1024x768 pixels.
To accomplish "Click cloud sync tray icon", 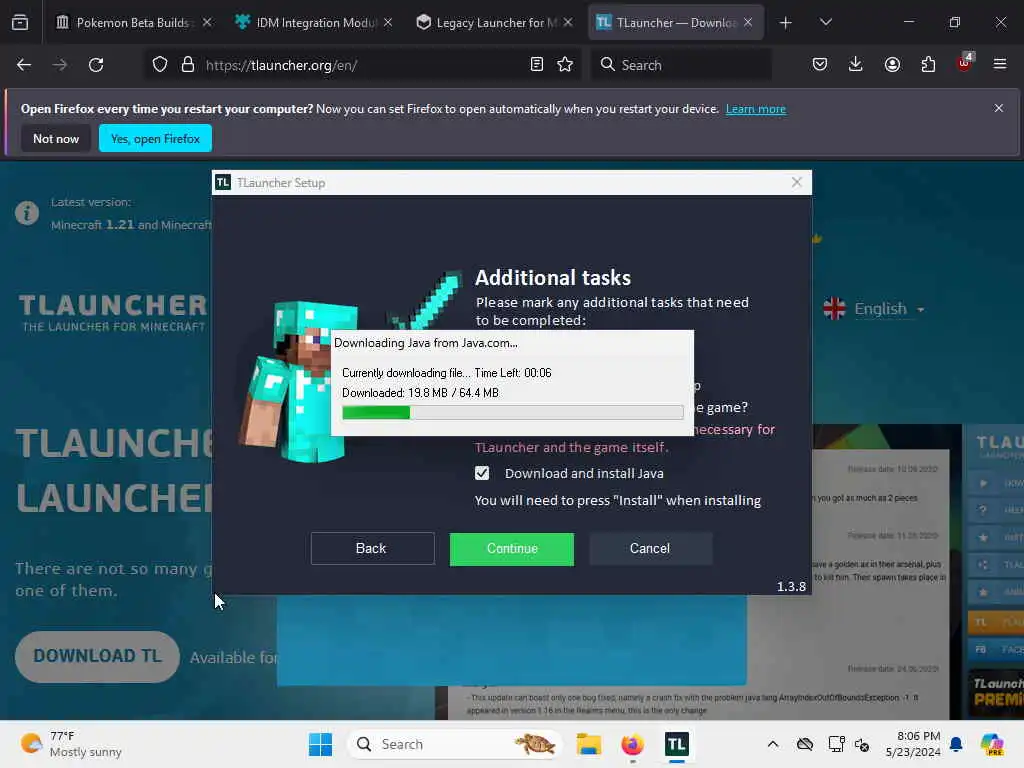I will pos(805,744).
